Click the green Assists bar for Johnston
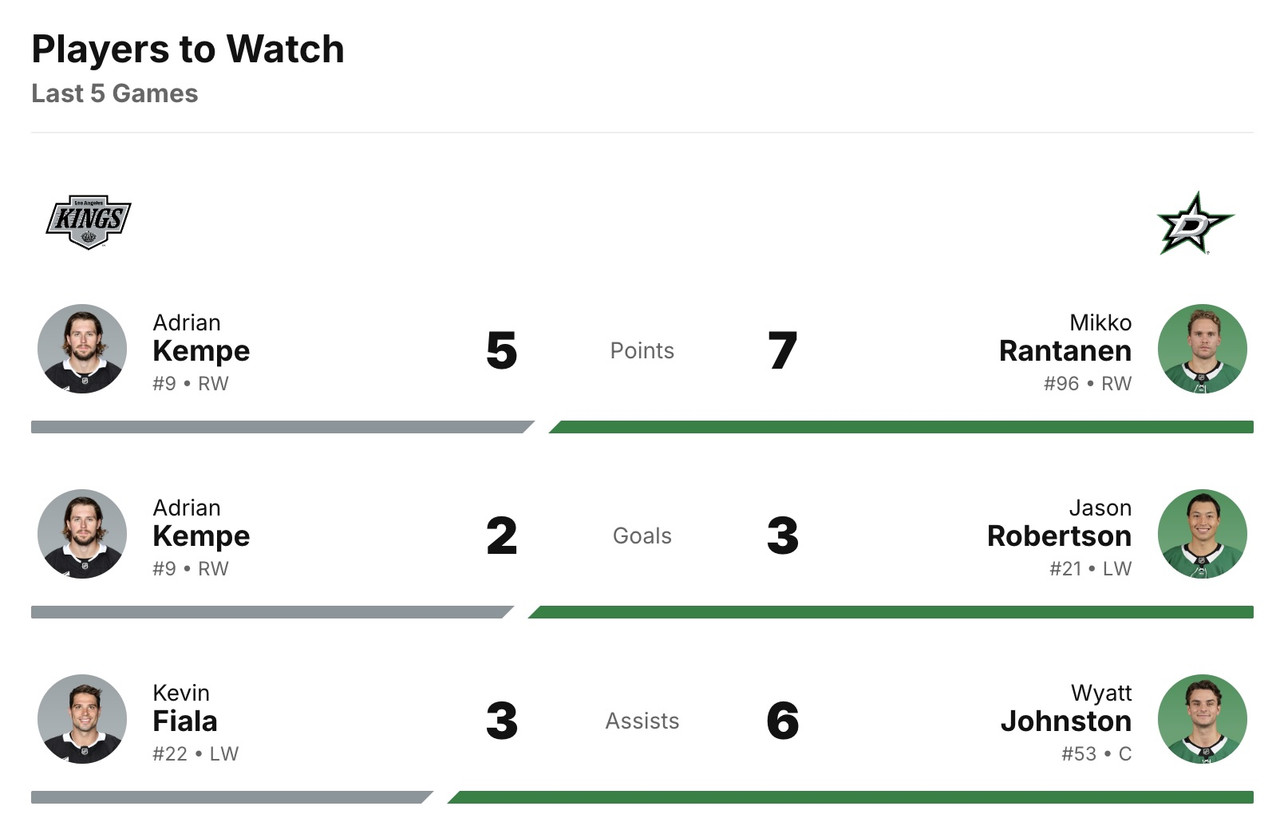This screenshot has height=830, width=1280. coord(850,797)
